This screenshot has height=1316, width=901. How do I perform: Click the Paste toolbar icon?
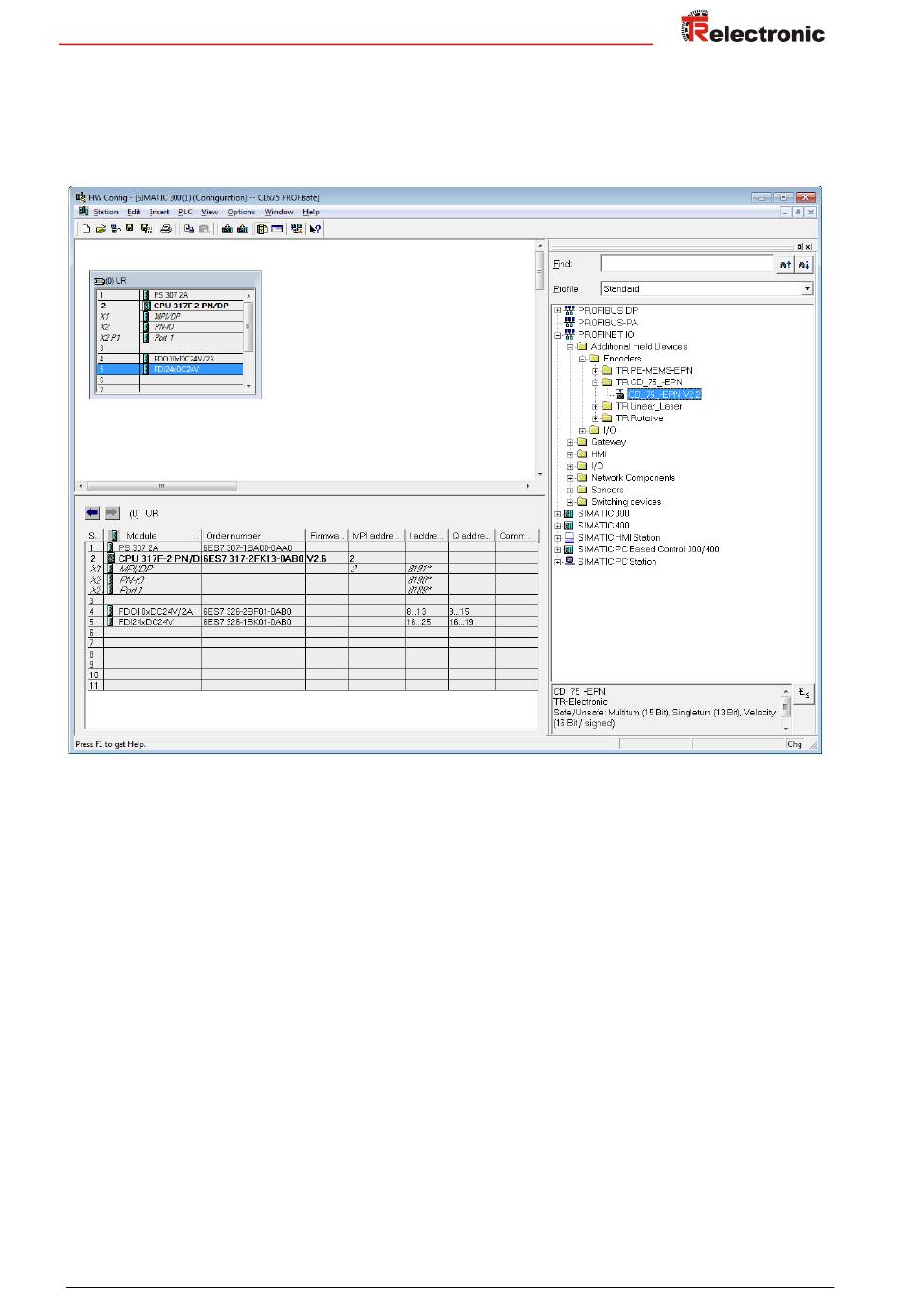pyautogui.click(x=204, y=229)
